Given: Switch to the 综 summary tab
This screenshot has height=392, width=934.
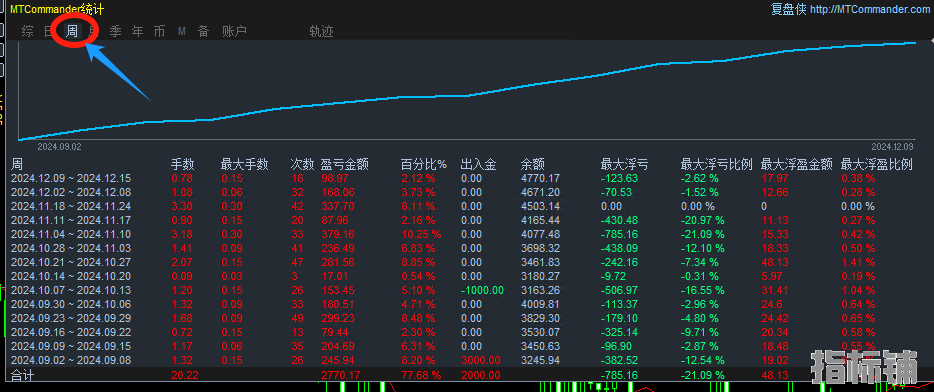Looking at the screenshot, I should (27, 32).
